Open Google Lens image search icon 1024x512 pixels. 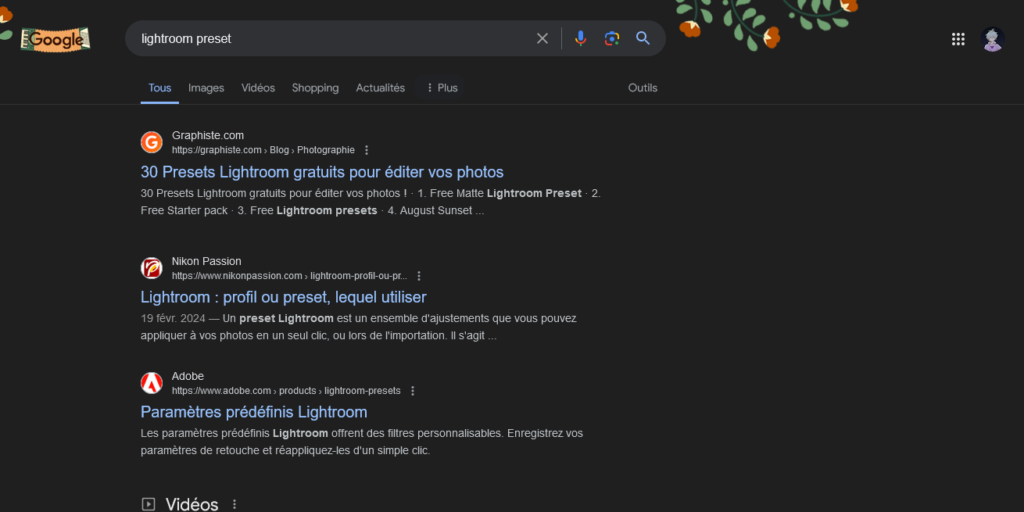pos(611,39)
